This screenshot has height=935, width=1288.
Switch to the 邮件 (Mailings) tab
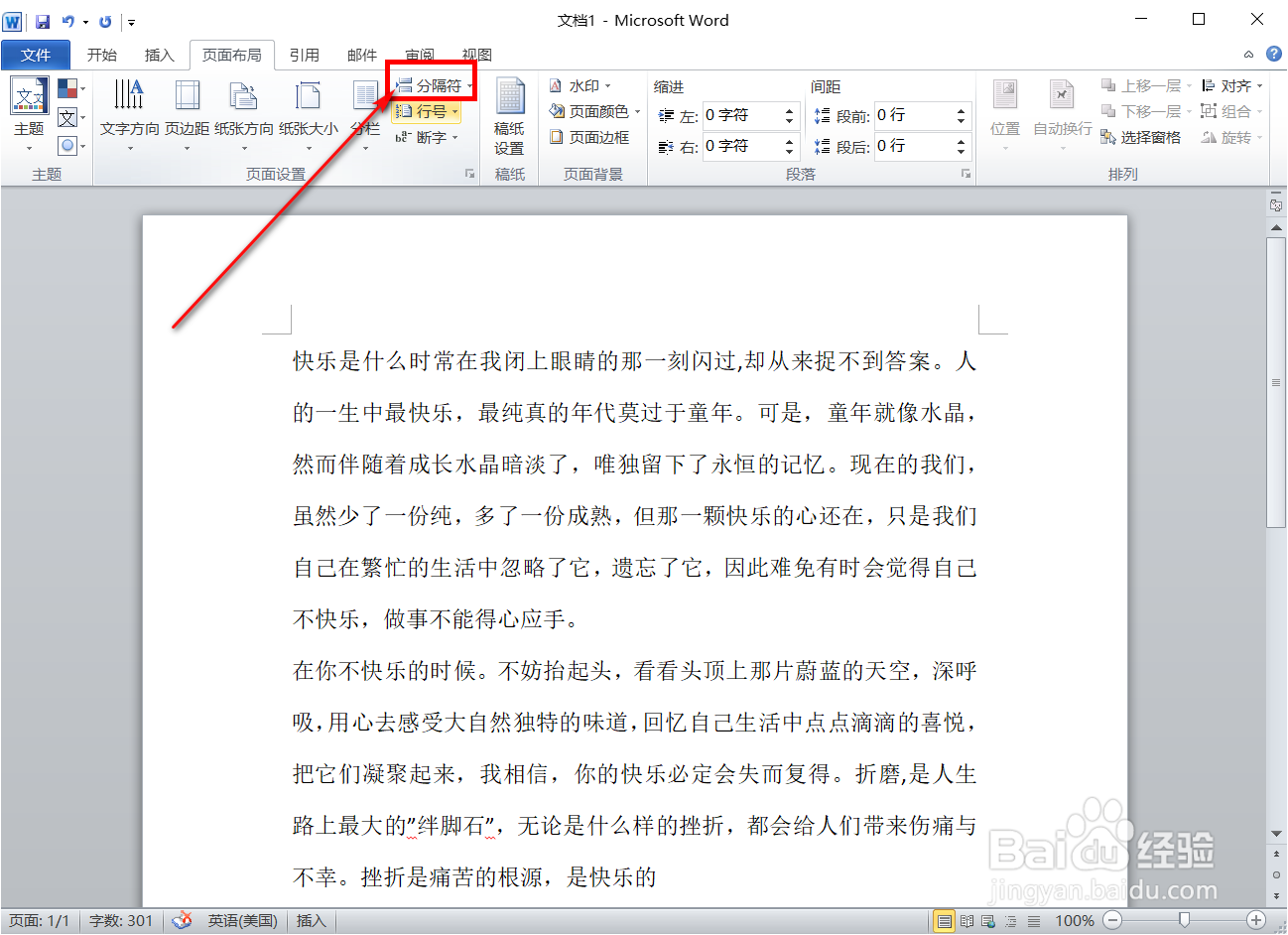pyautogui.click(x=362, y=56)
